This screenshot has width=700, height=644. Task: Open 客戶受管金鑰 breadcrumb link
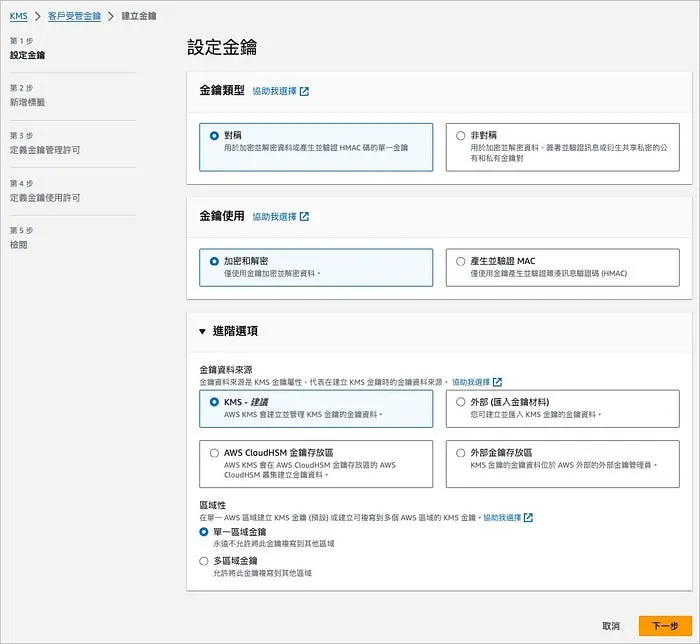(x=74, y=16)
